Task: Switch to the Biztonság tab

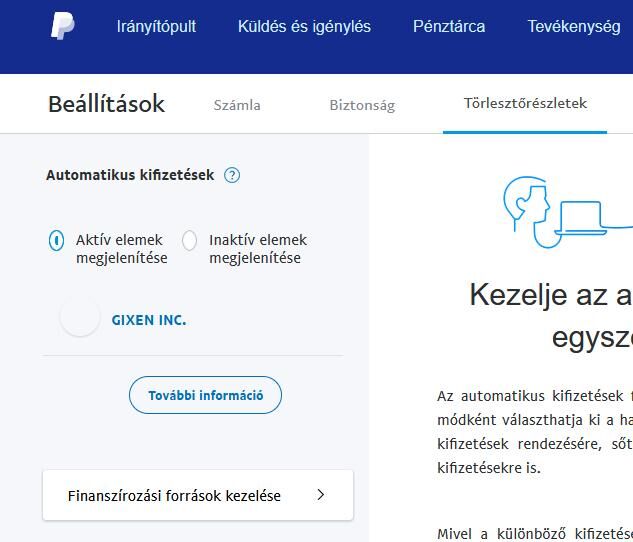Action: click(x=362, y=105)
